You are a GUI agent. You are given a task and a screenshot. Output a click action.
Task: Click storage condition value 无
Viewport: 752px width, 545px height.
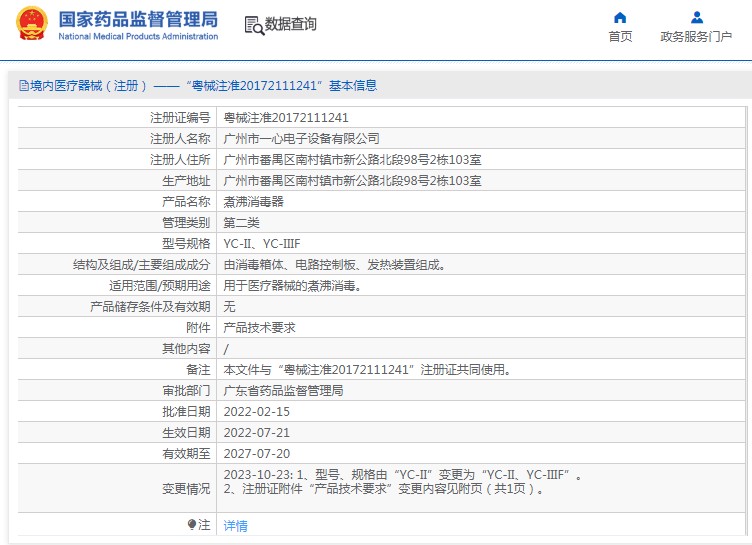click(229, 307)
